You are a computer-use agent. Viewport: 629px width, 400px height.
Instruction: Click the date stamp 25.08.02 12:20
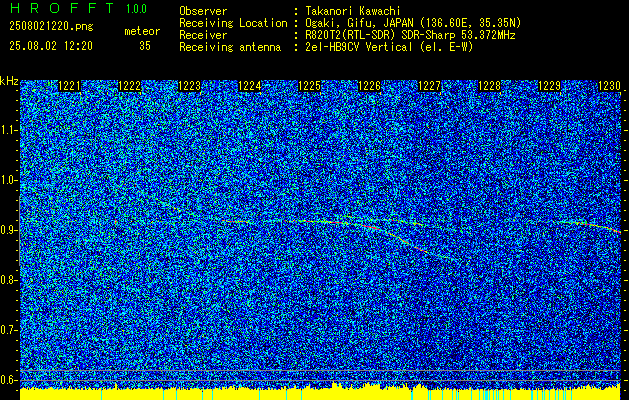(51, 46)
